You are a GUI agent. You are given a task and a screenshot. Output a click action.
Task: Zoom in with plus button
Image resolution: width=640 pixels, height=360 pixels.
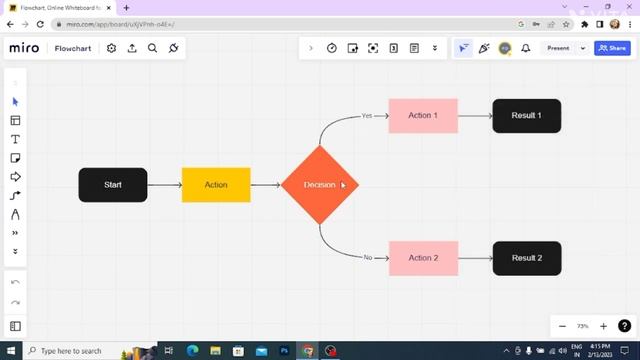(603, 326)
